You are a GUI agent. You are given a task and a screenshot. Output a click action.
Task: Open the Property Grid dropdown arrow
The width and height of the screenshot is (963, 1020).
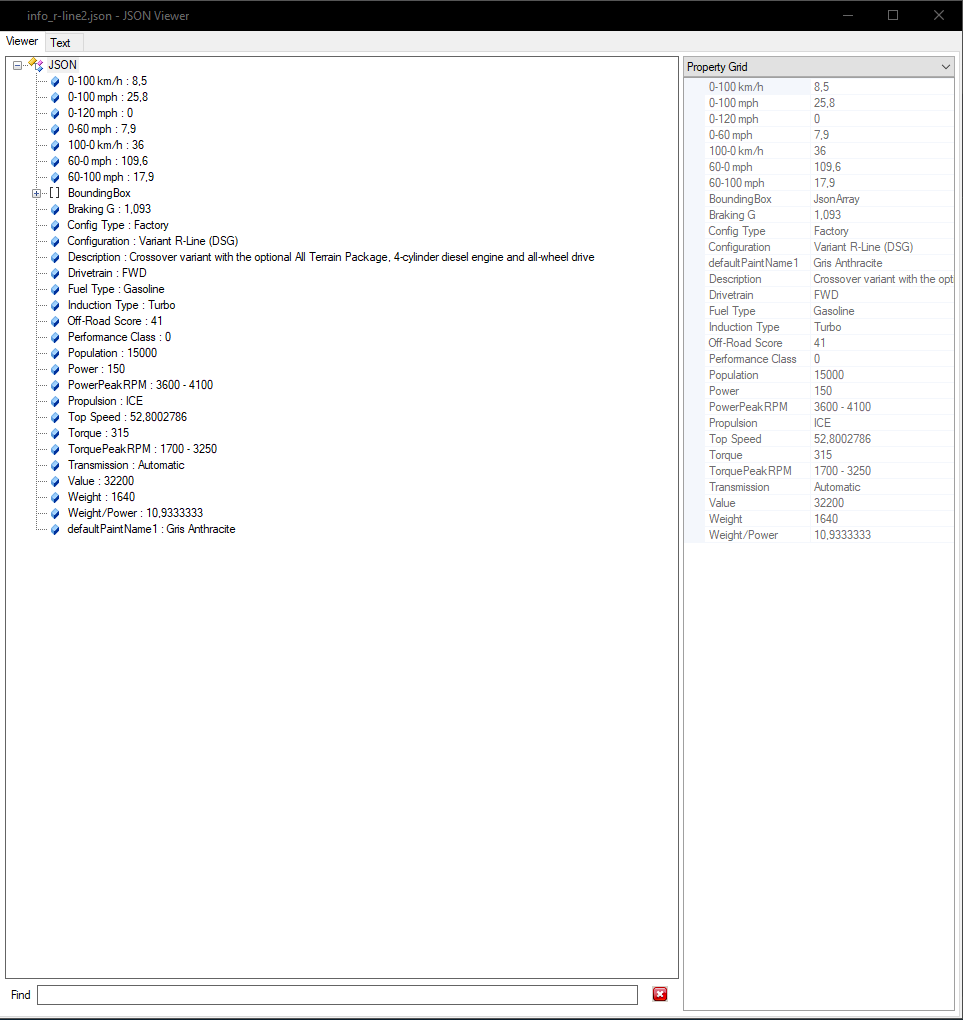(x=945, y=67)
